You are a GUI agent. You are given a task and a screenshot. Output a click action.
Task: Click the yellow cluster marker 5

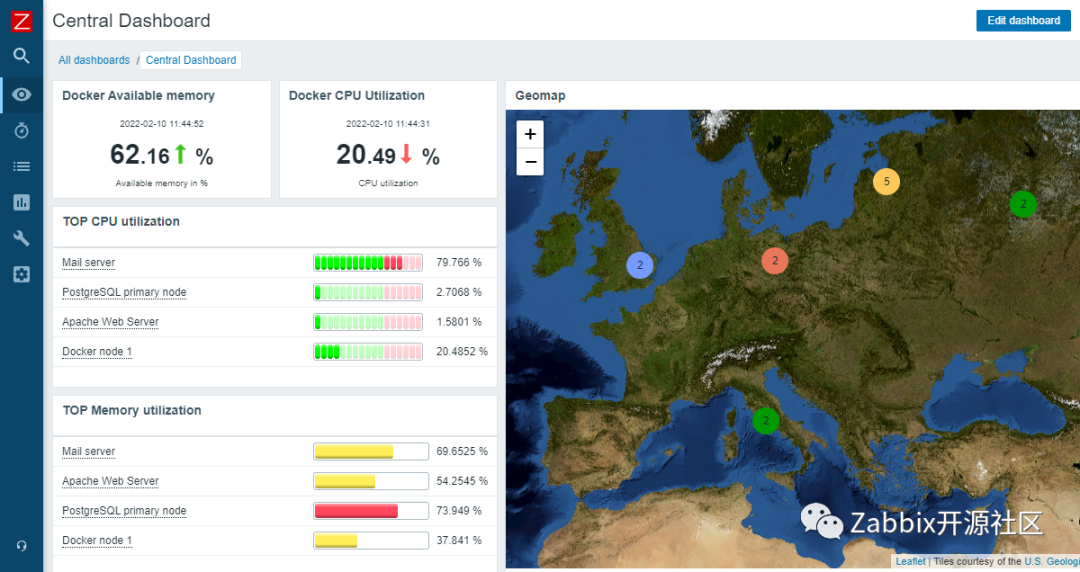tap(886, 181)
